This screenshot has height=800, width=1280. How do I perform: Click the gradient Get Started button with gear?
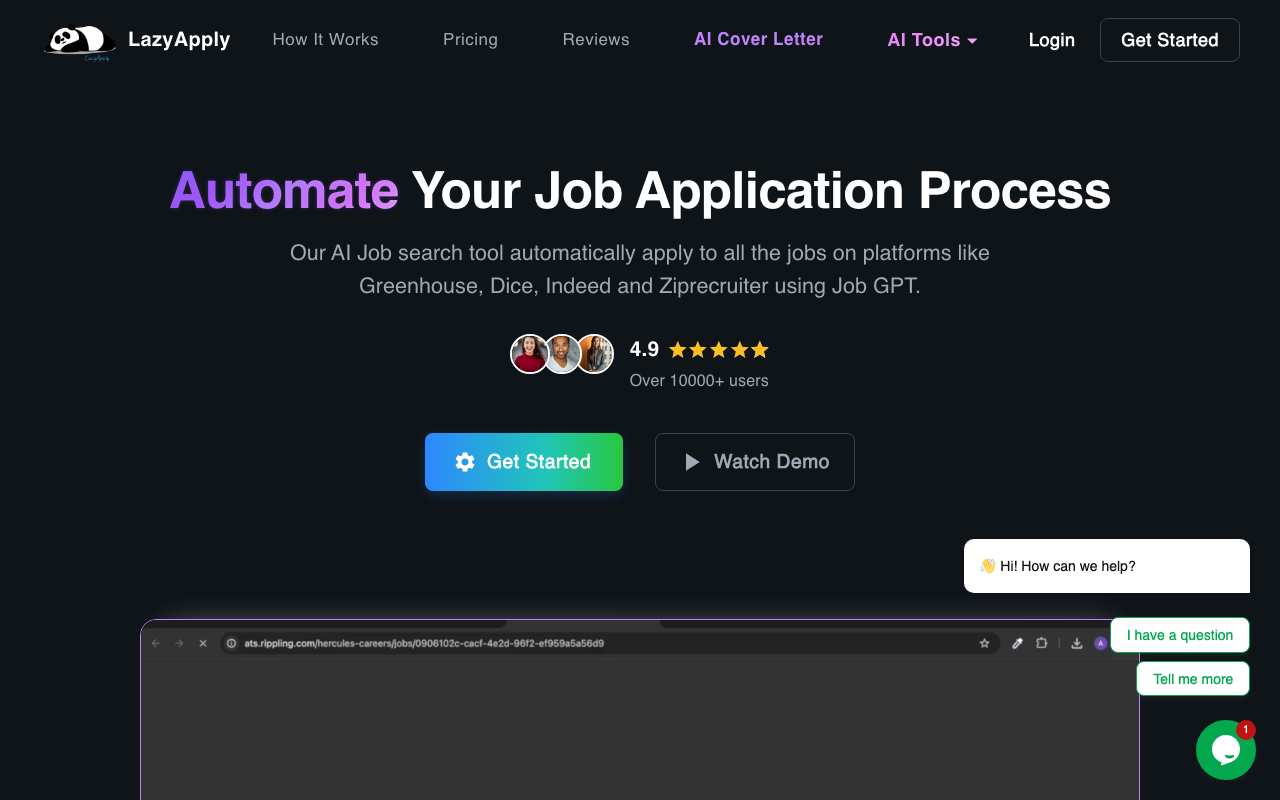click(x=524, y=462)
